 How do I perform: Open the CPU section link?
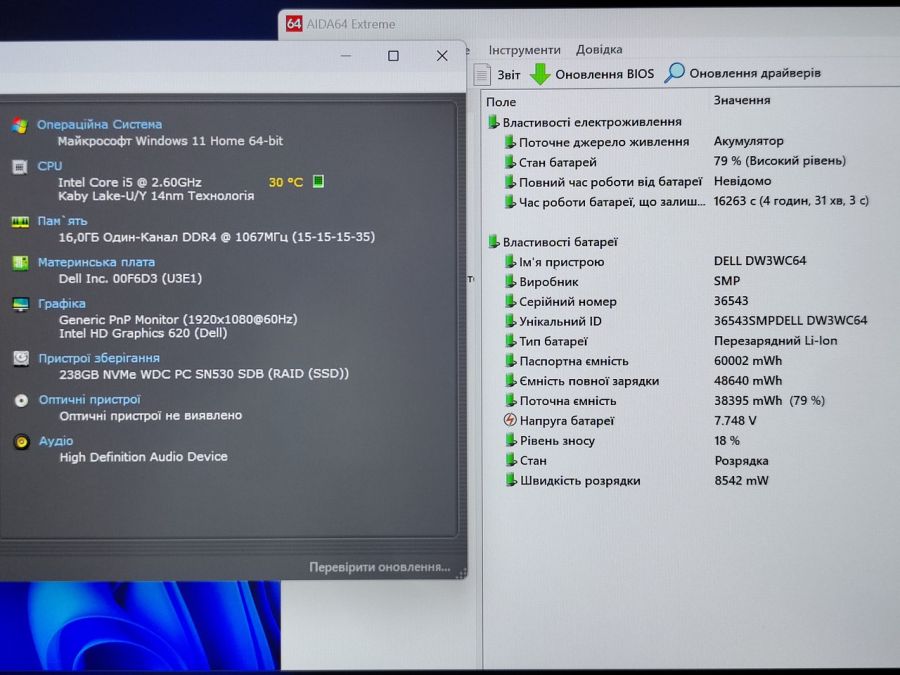coord(49,166)
